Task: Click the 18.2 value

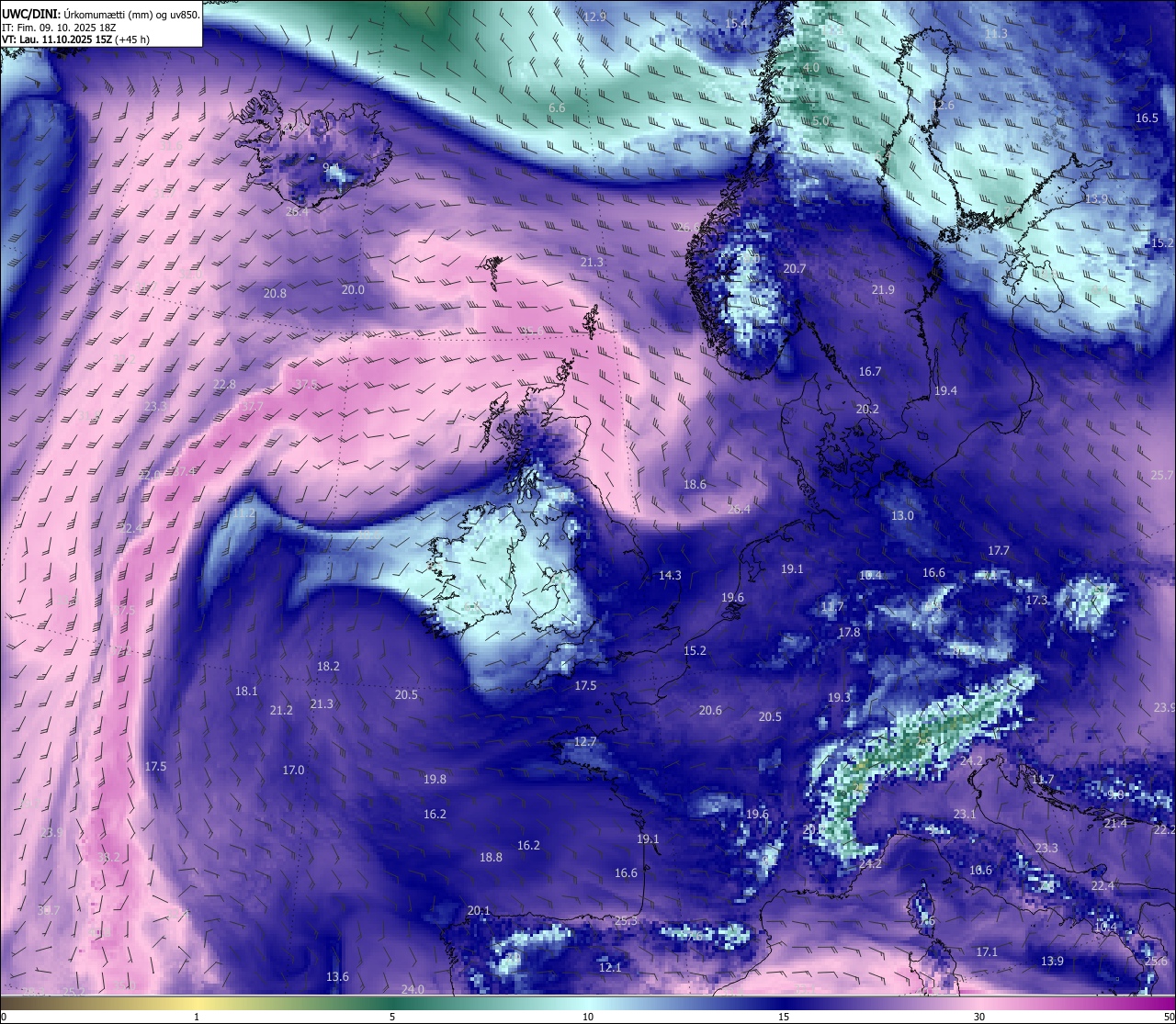Action: [328, 667]
